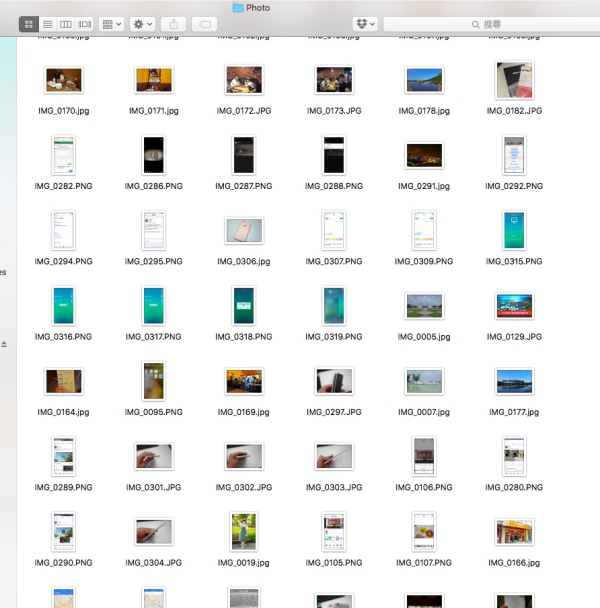Click the IMG_0297.JPG file name
The height and width of the screenshot is (608, 600).
click(334, 412)
